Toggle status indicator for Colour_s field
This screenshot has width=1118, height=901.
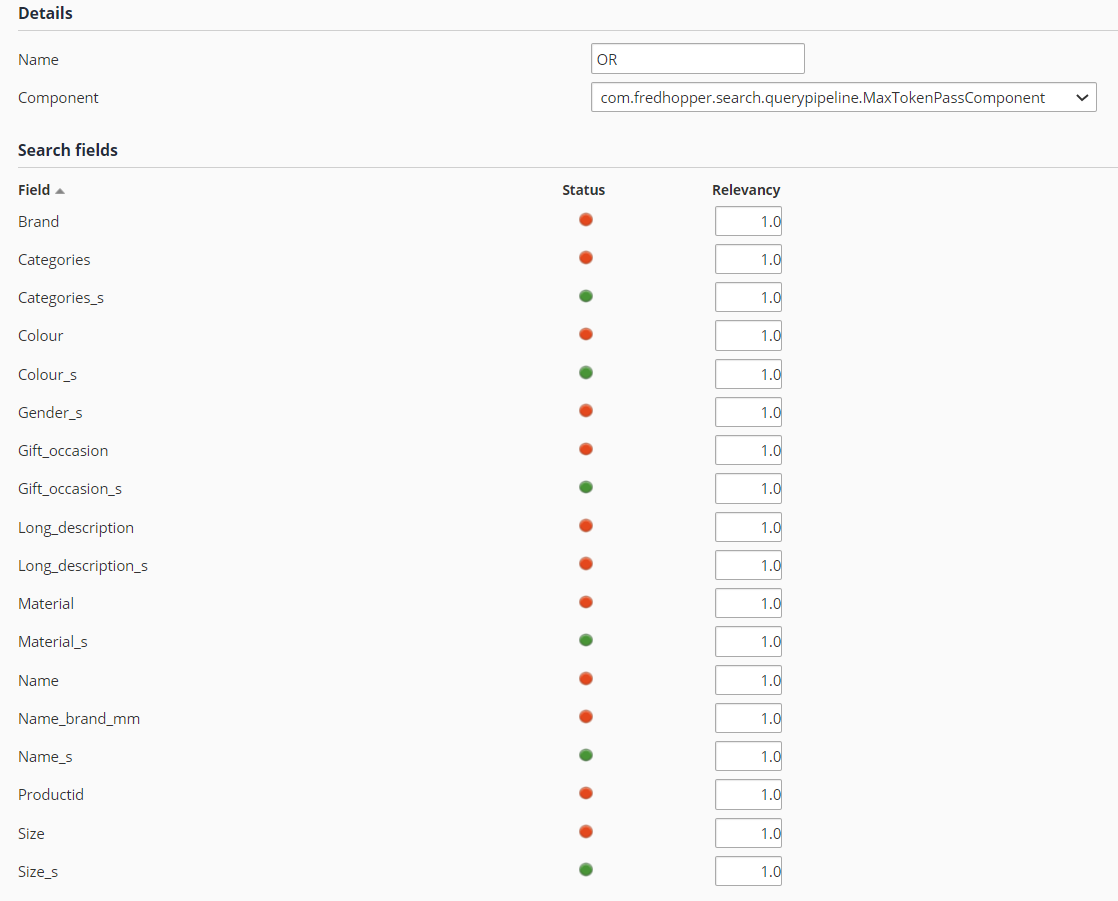point(586,373)
